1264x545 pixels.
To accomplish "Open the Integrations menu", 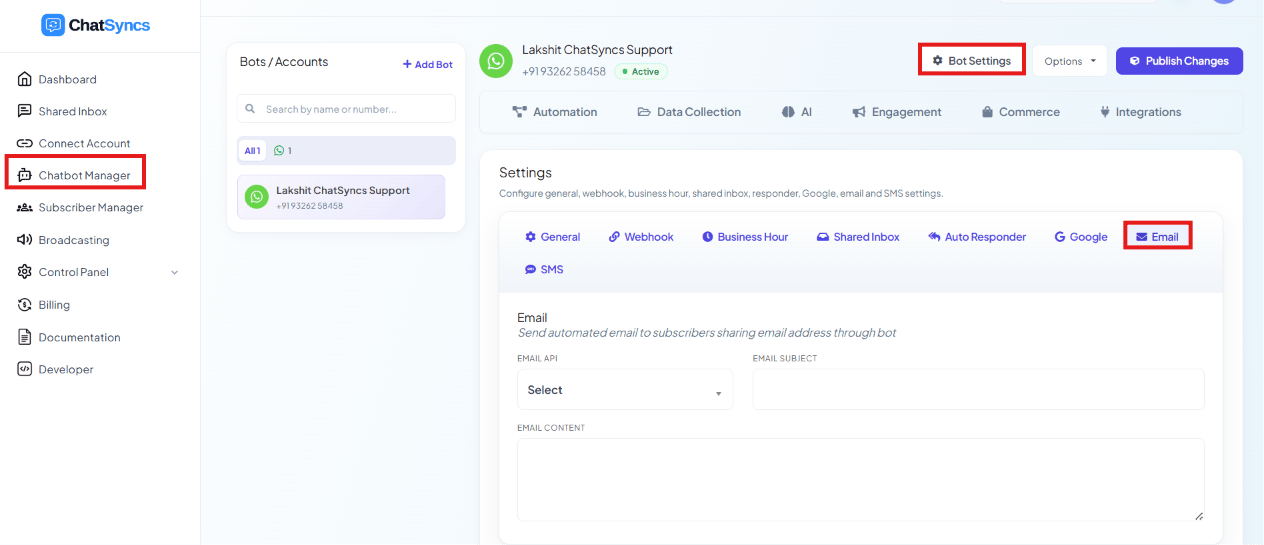I will pyautogui.click(x=1141, y=112).
